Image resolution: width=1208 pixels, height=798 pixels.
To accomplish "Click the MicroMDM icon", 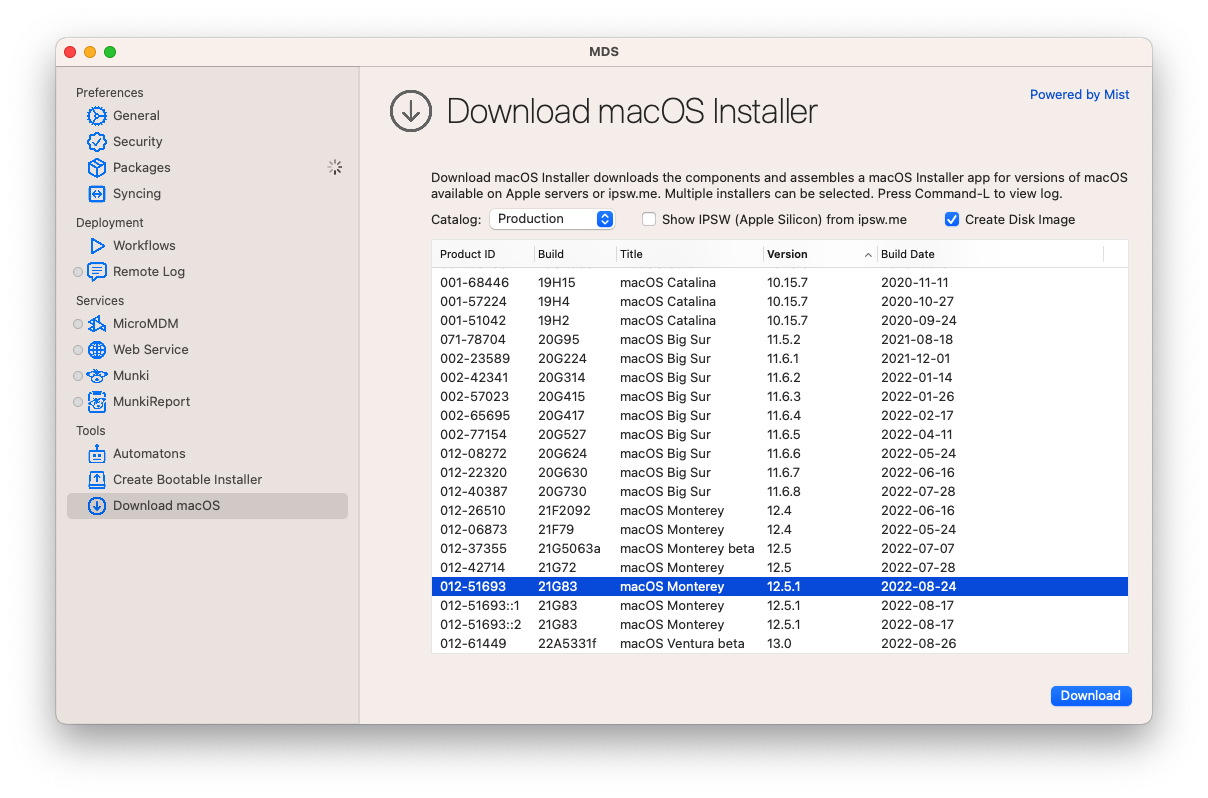I will point(97,324).
